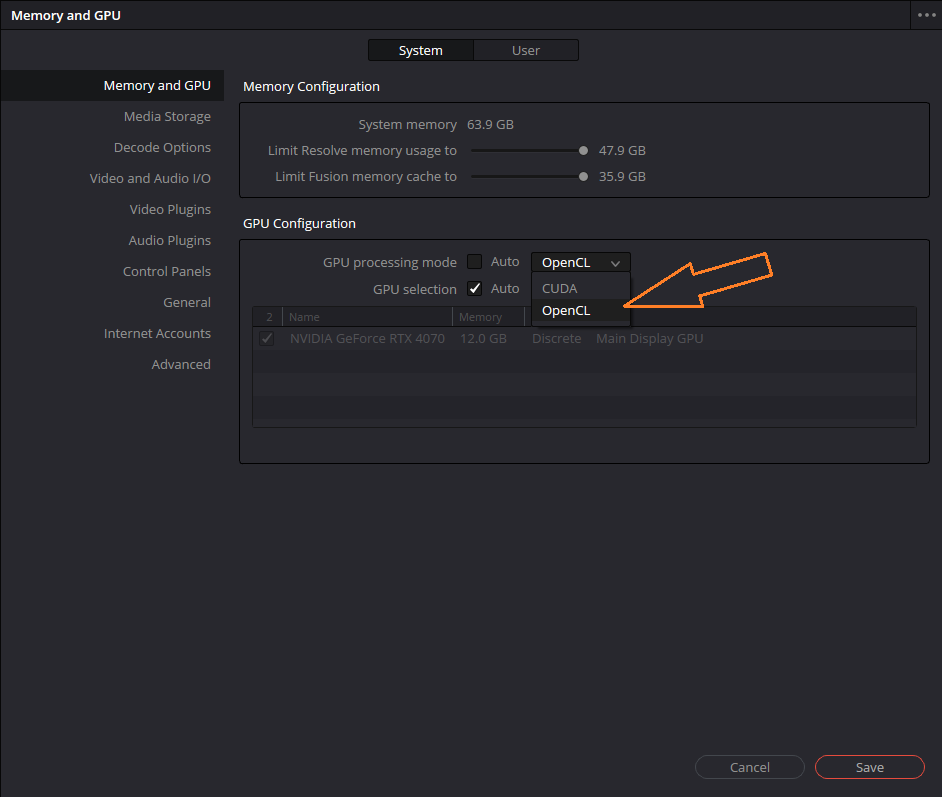Click the Main Display GPU cell
942x797 pixels.
(x=649, y=339)
